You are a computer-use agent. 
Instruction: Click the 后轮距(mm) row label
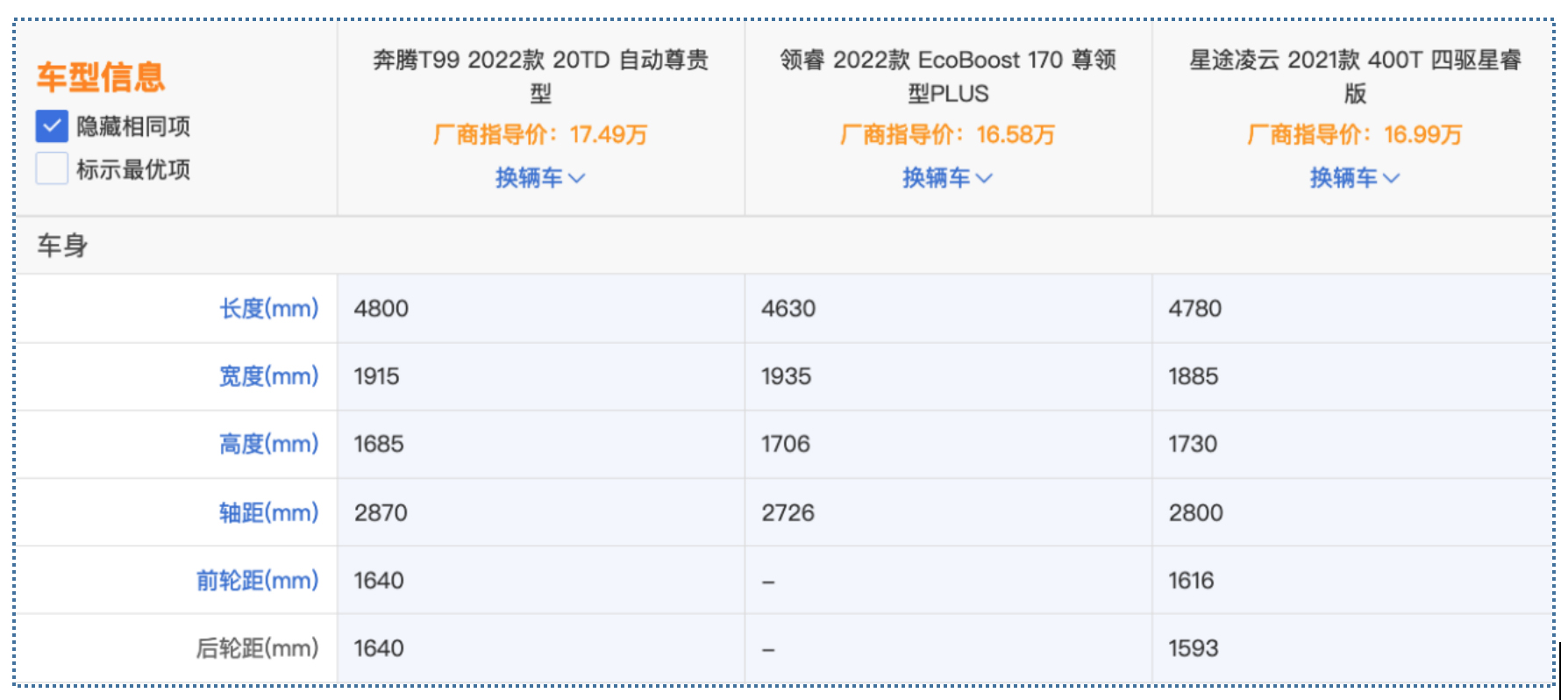tap(257, 648)
